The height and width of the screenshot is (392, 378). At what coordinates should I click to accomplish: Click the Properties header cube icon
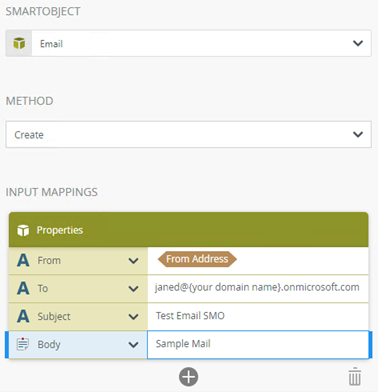(23, 230)
